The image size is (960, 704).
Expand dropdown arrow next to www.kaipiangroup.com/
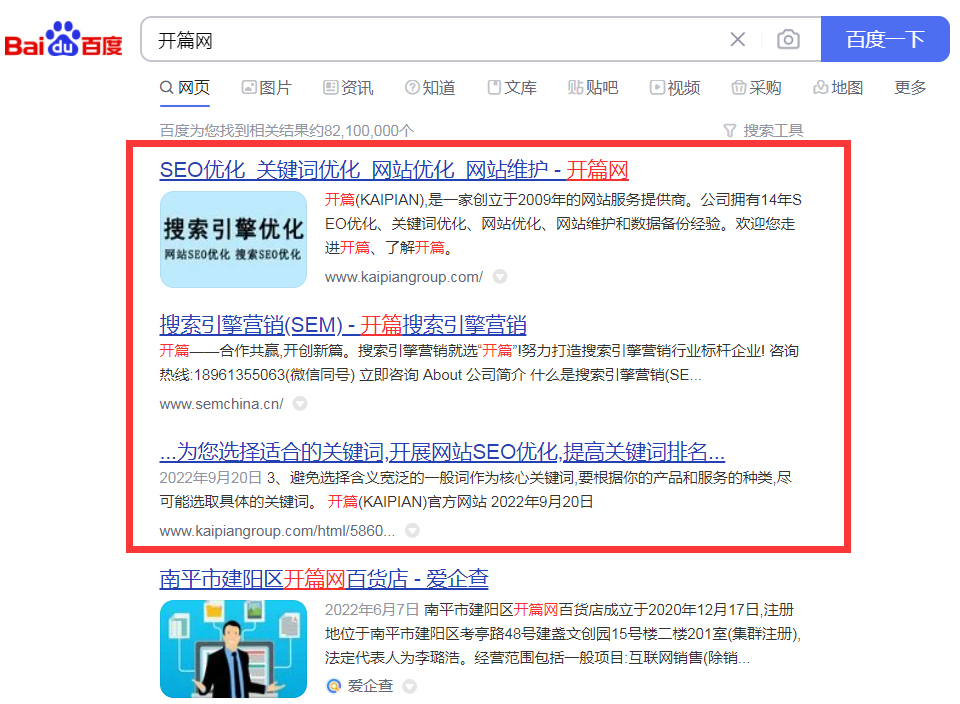[500, 277]
